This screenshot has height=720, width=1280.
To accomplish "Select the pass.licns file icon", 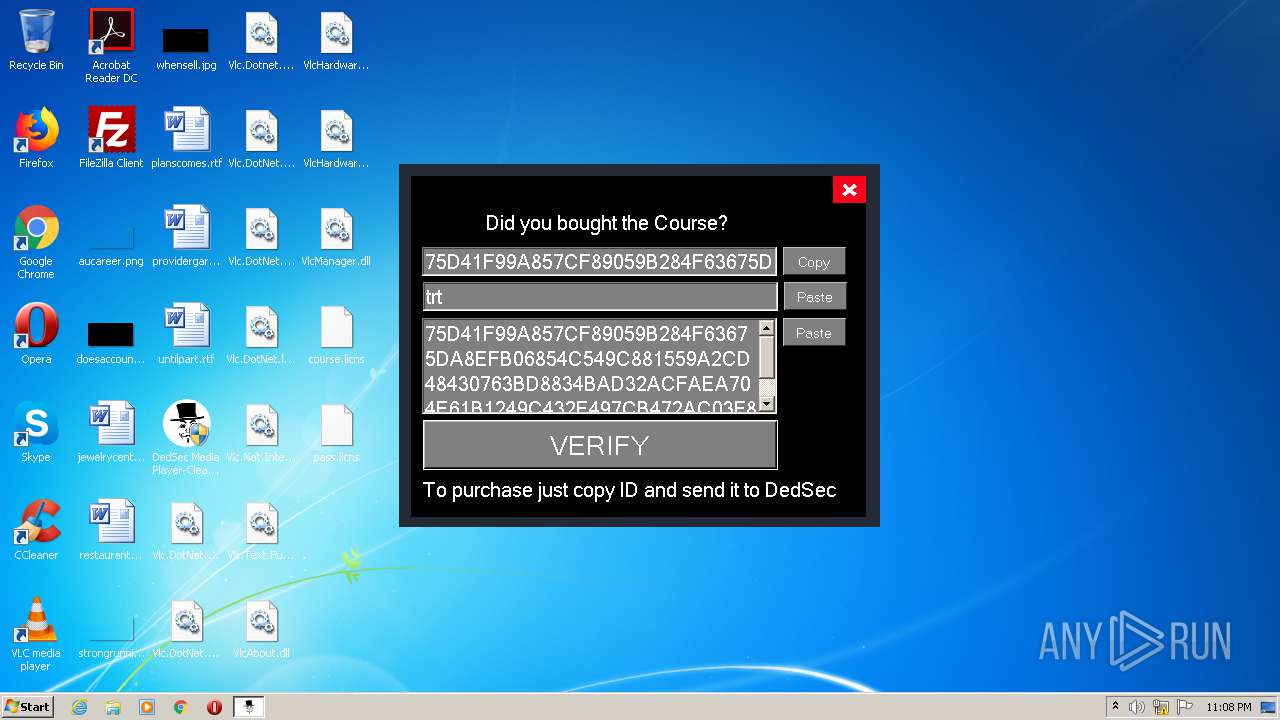I will (x=336, y=432).
